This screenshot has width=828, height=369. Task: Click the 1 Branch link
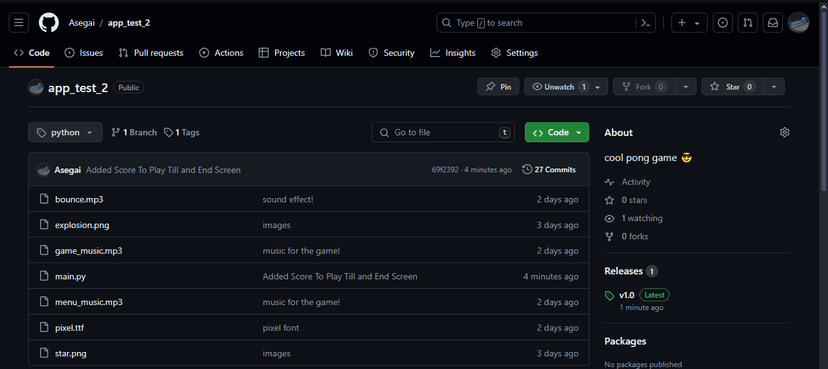click(x=134, y=133)
